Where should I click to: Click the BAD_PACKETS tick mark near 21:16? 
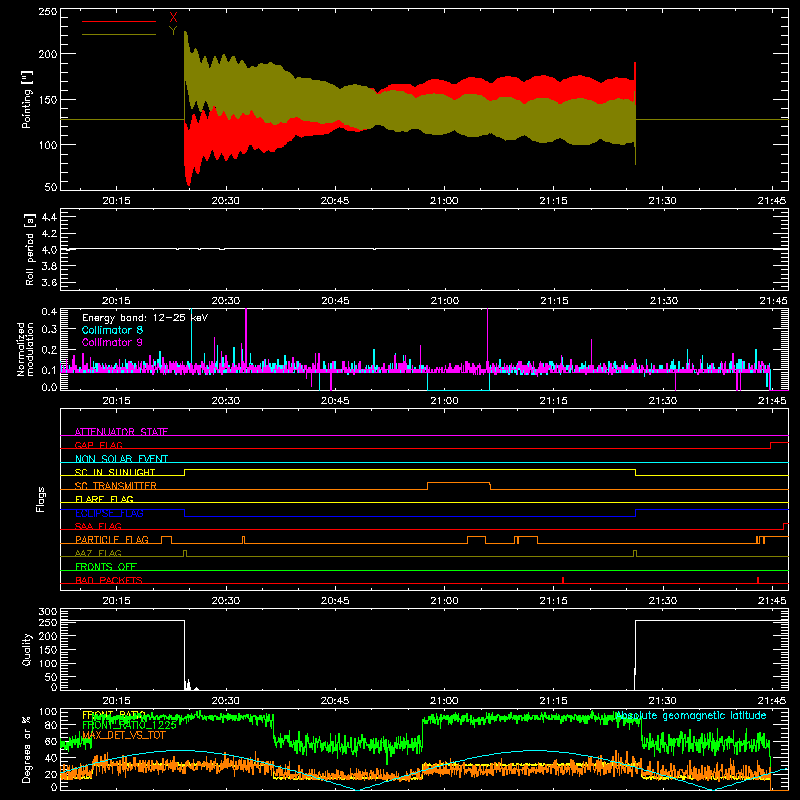click(563, 580)
